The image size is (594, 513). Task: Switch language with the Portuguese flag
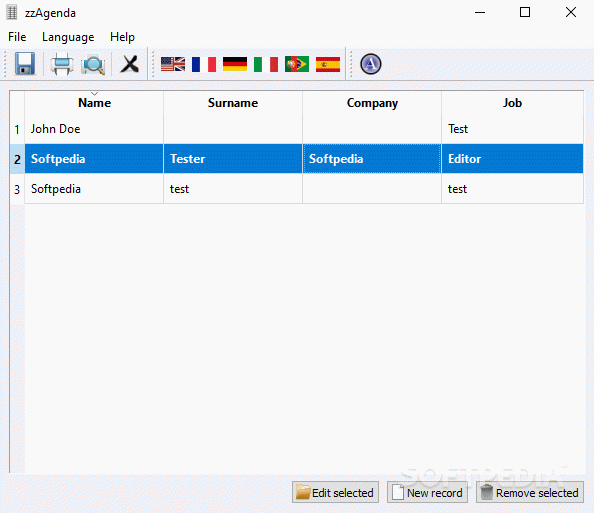[x=297, y=64]
